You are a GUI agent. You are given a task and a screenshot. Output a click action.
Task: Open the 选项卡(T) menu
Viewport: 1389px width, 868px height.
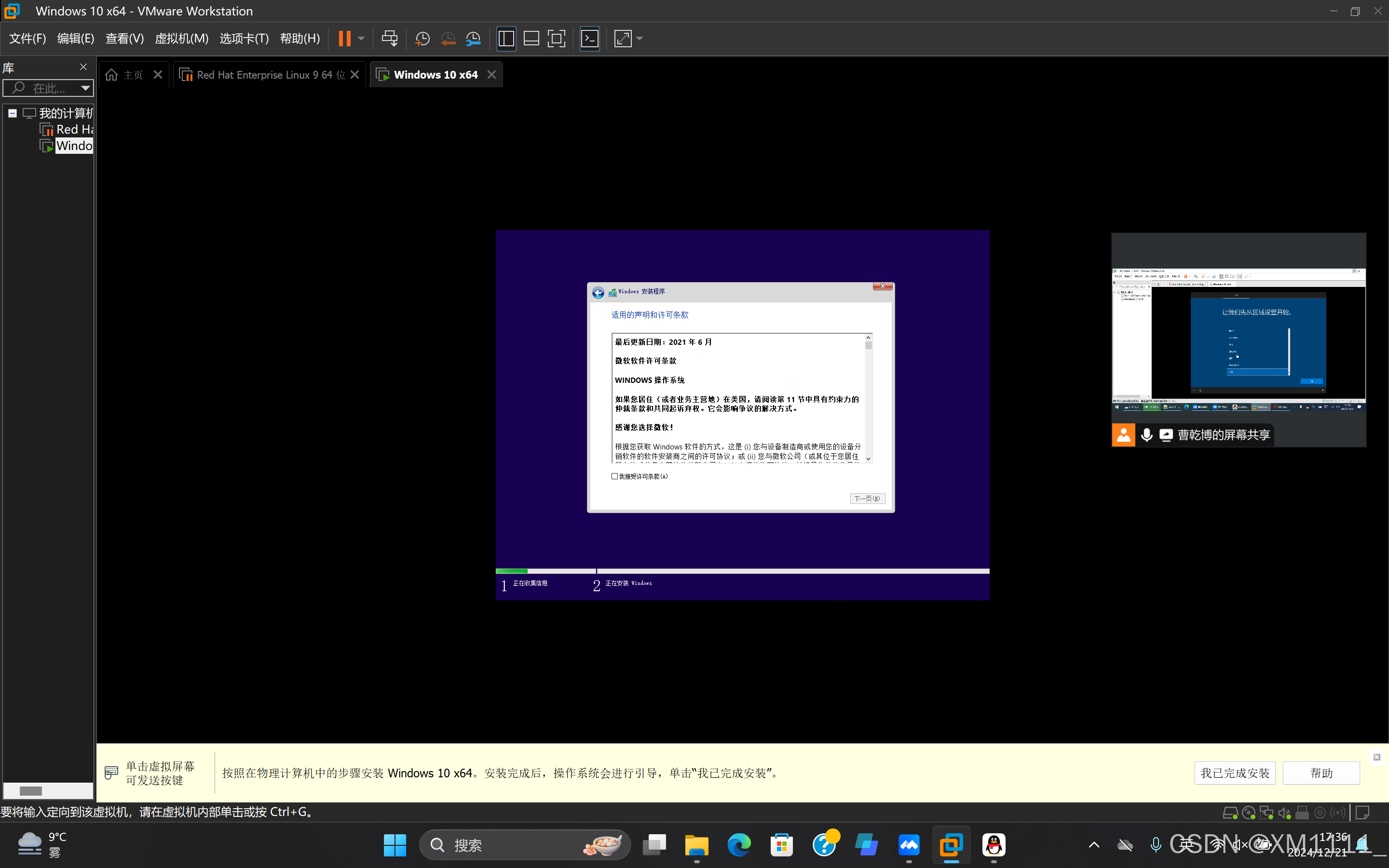[244, 39]
